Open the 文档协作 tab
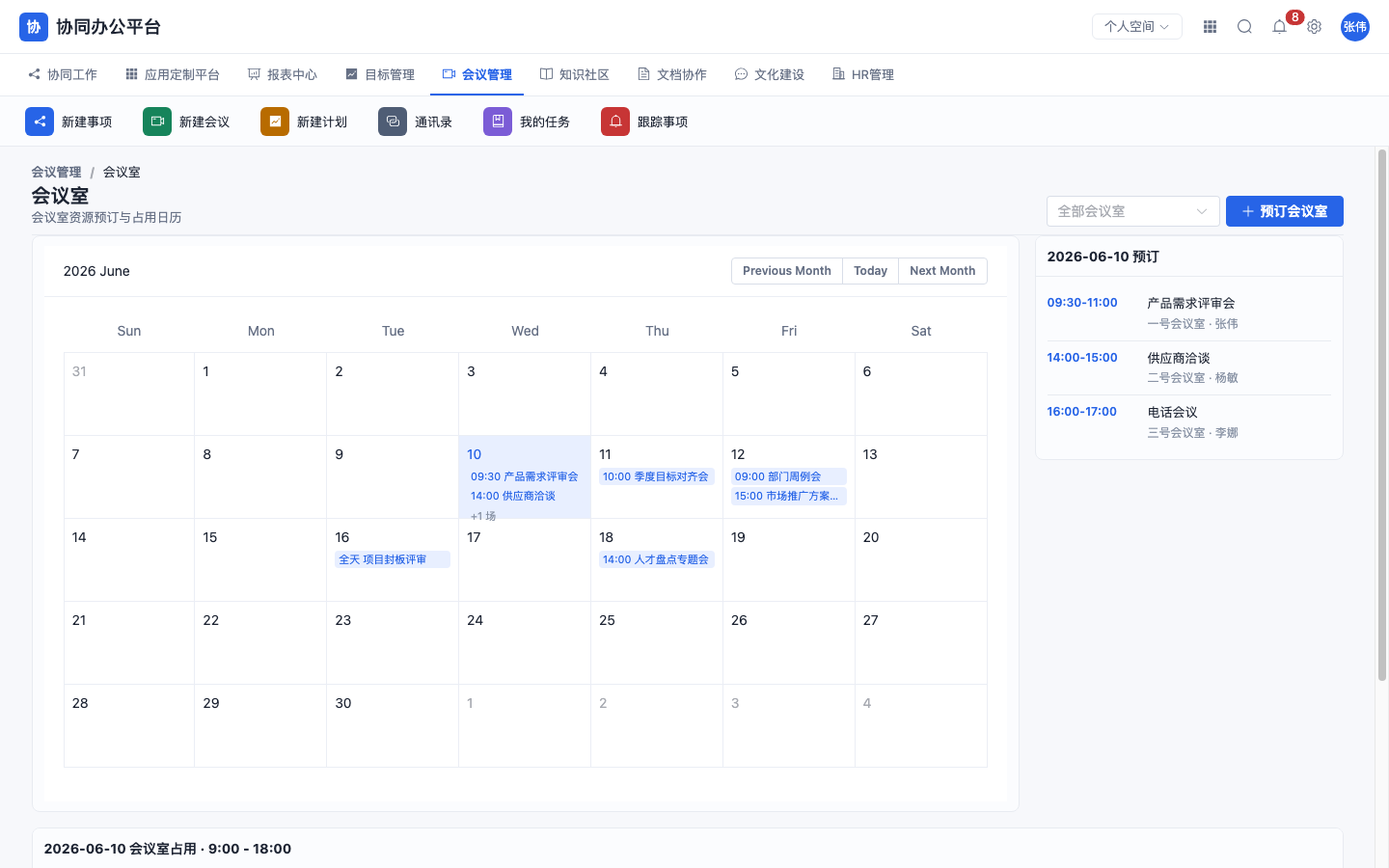The width and height of the screenshot is (1389, 868). tap(672, 74)
